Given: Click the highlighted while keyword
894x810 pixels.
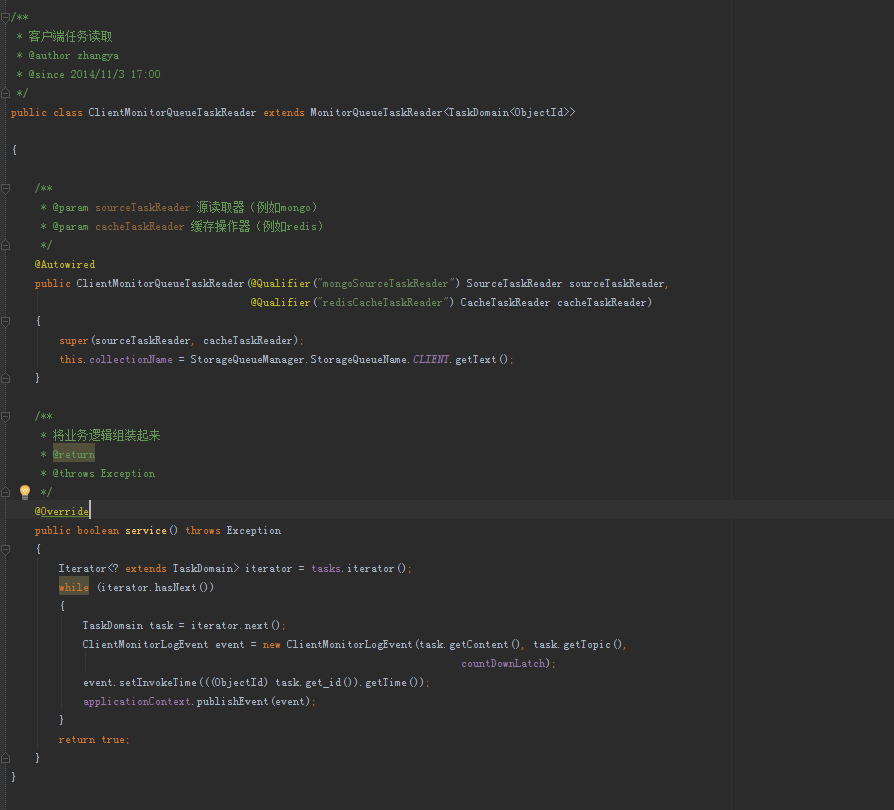Looking at the screenshot, I should click(73, 588).
